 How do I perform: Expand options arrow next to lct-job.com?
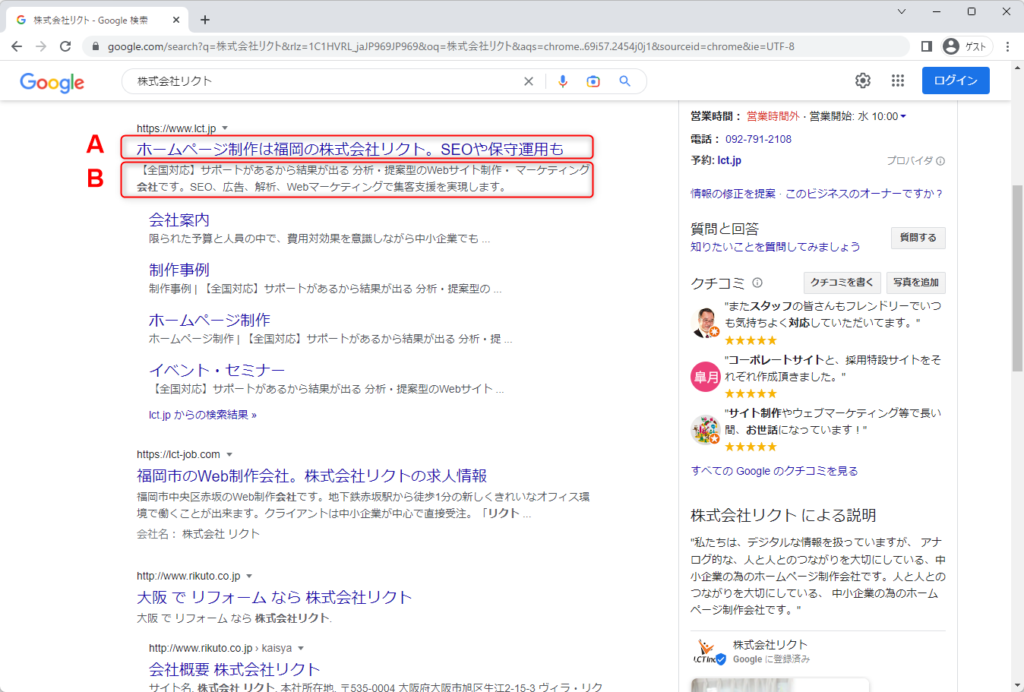coord(229,455)
